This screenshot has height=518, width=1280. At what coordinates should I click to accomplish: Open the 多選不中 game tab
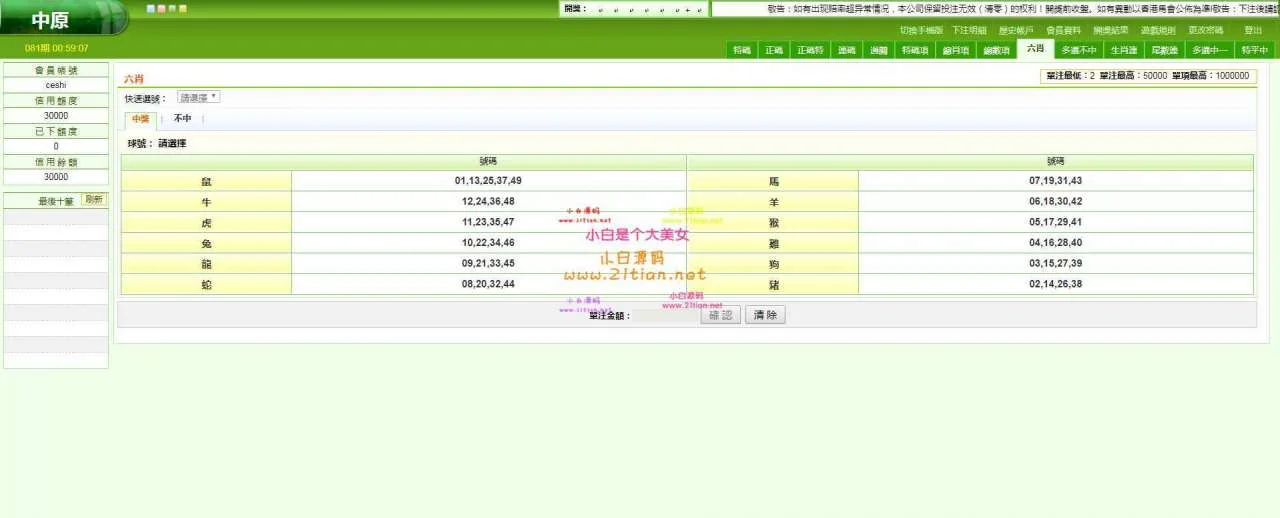pyautogui.click(x=1079, y=50)
